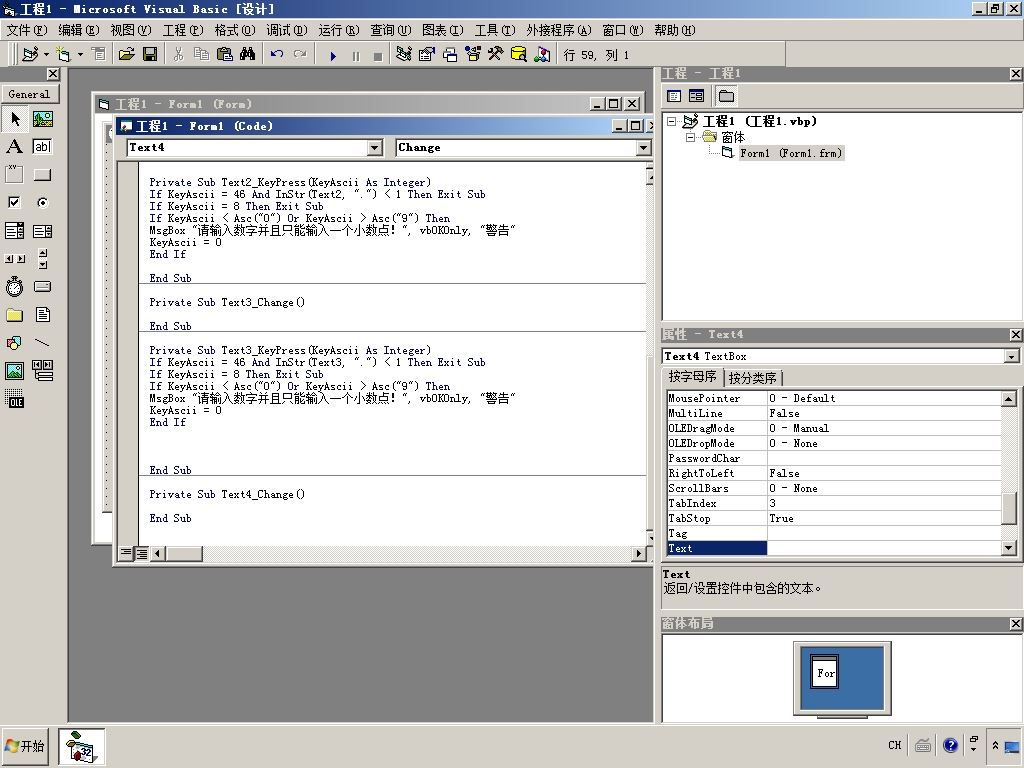Open Add Project dropdown arrow in toolbar
Image resolution: width=1024 pixels, height=768 pixels.
click(46, 54)
